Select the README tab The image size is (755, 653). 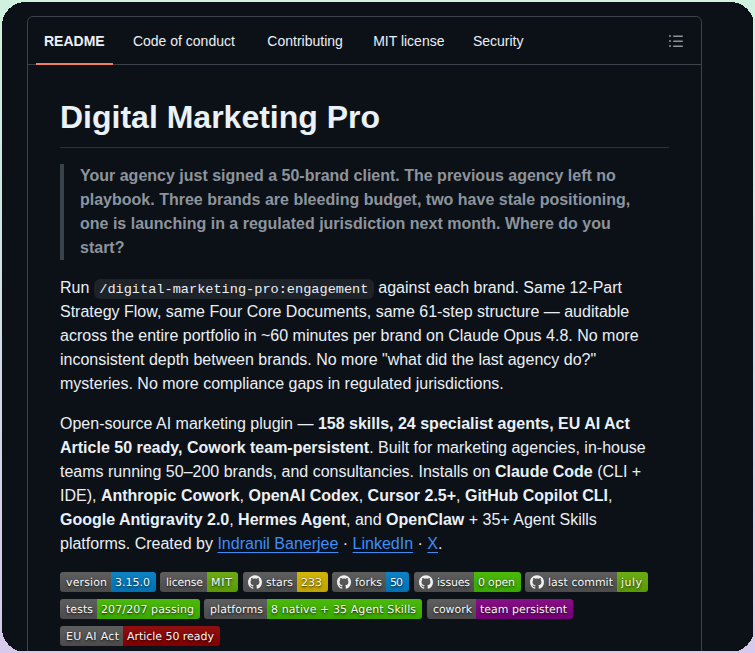74,41
